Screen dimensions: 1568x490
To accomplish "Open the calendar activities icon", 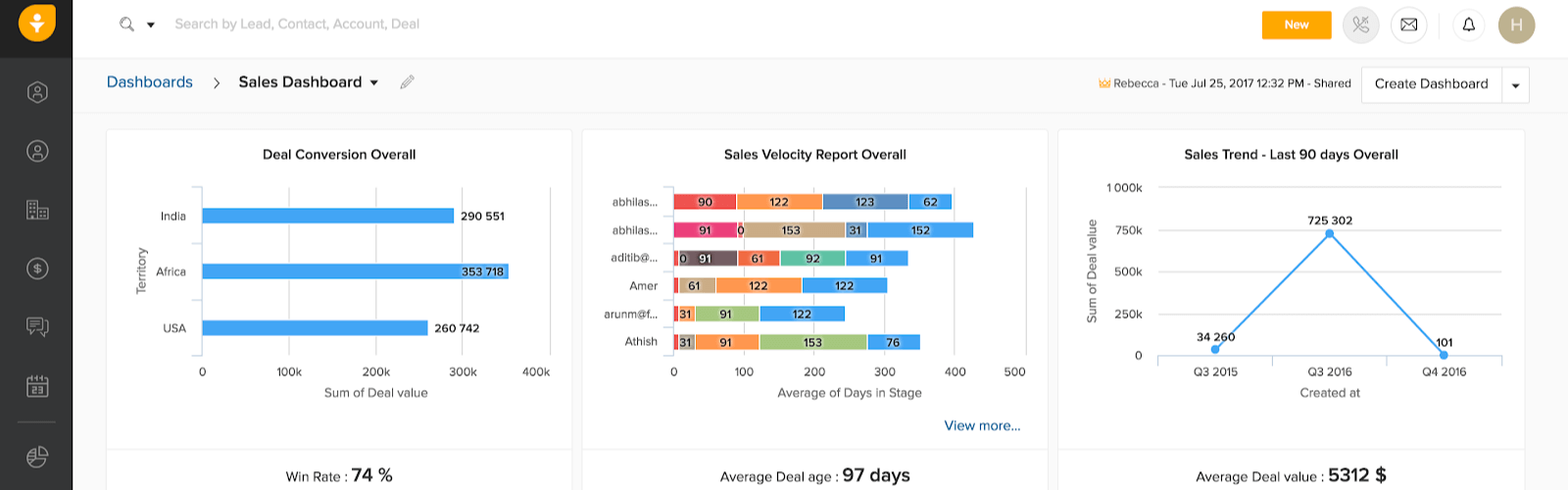I will tap(37, 385).
